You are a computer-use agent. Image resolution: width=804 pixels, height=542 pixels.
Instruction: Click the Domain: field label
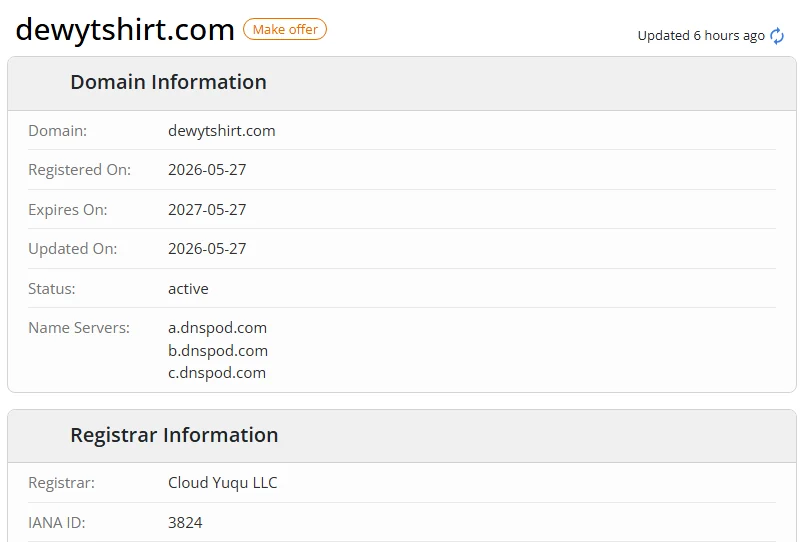[x=57, y=131]
